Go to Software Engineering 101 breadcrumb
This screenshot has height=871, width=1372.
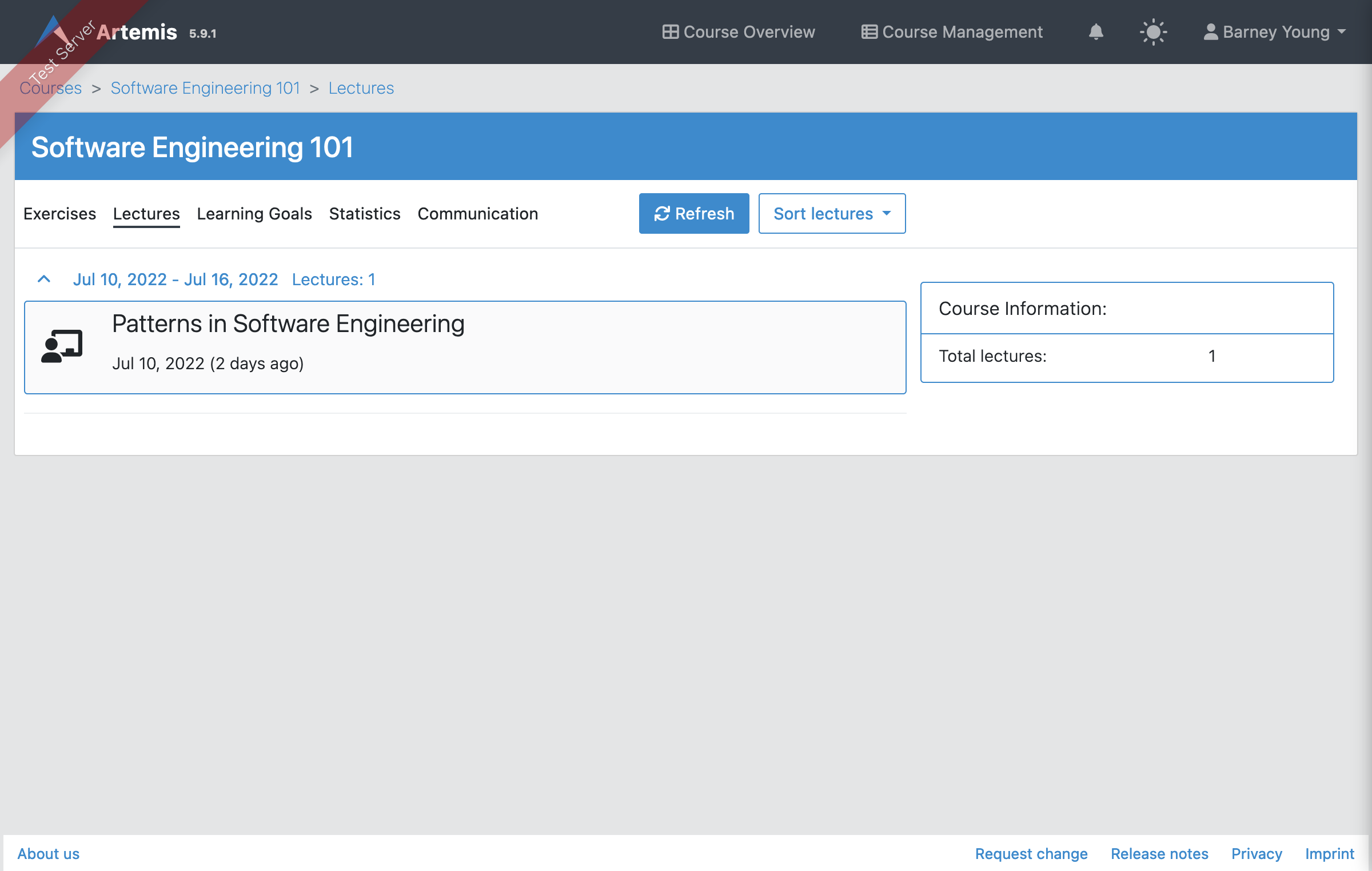click(x=205, y=88)
